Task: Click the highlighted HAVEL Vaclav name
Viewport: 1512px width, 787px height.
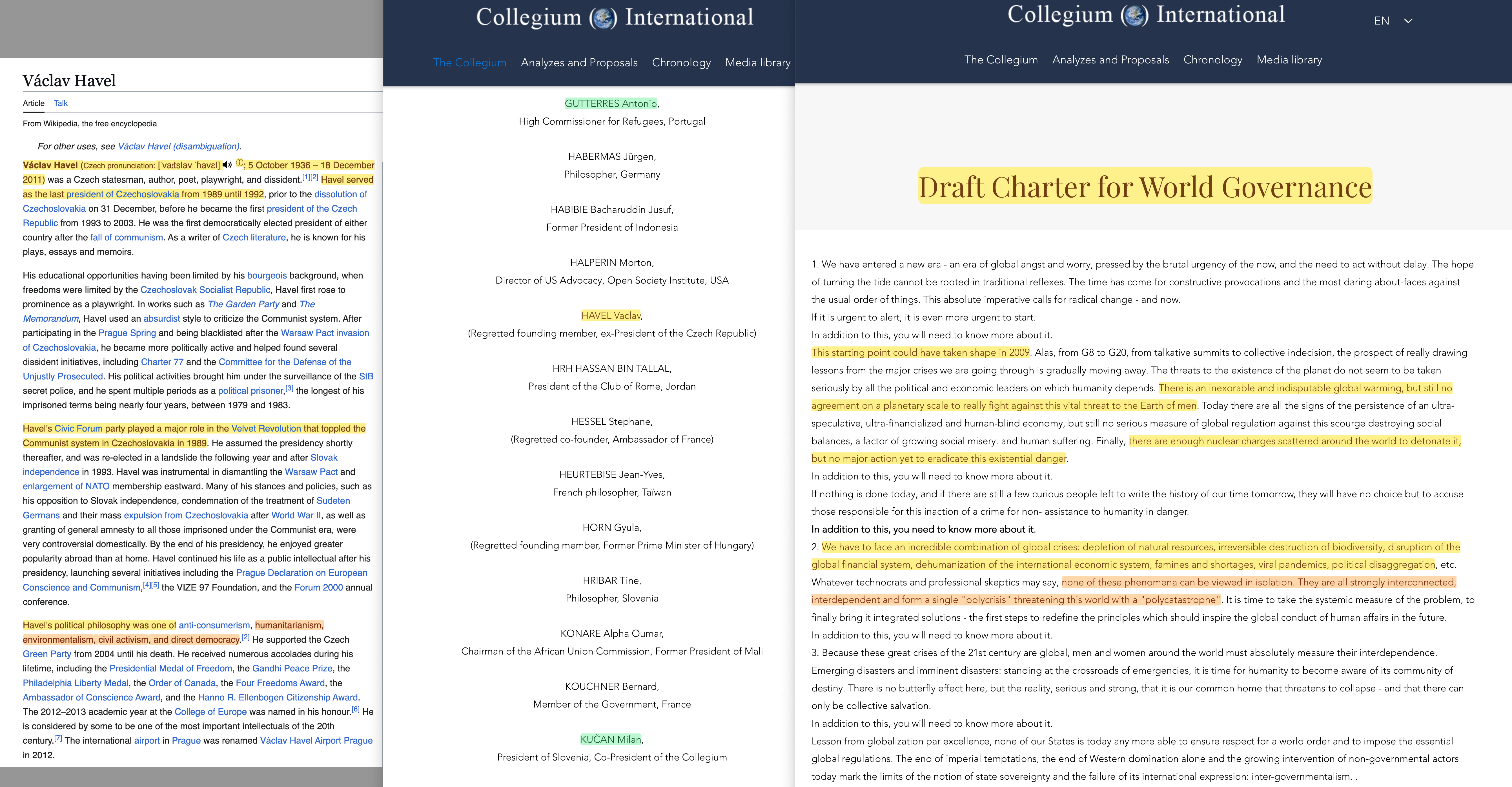Action: coord(610,316)
